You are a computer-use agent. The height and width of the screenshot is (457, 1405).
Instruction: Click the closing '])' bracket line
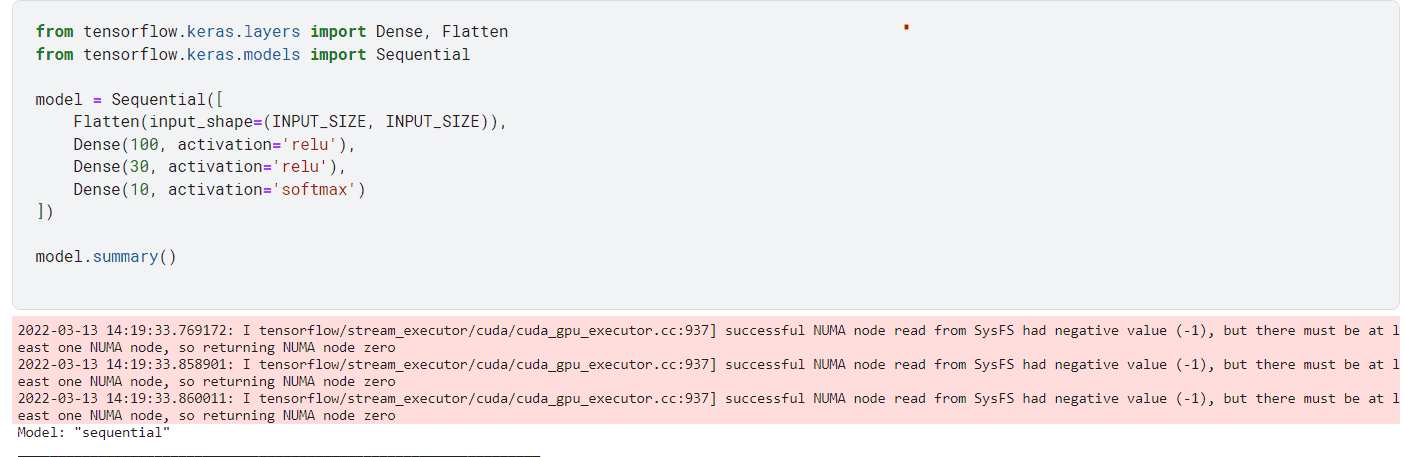44,212
